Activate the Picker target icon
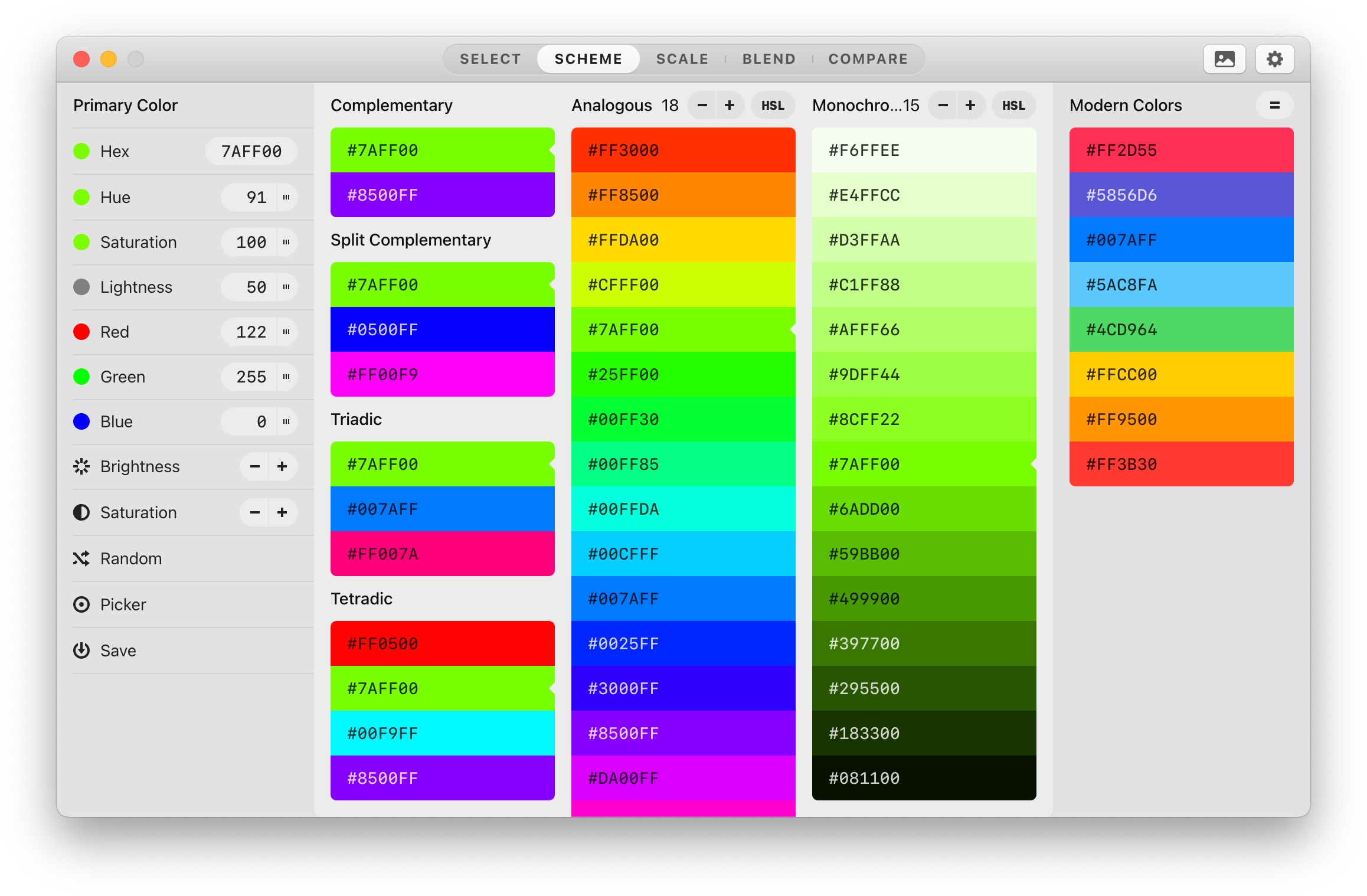 coord(81,604)
